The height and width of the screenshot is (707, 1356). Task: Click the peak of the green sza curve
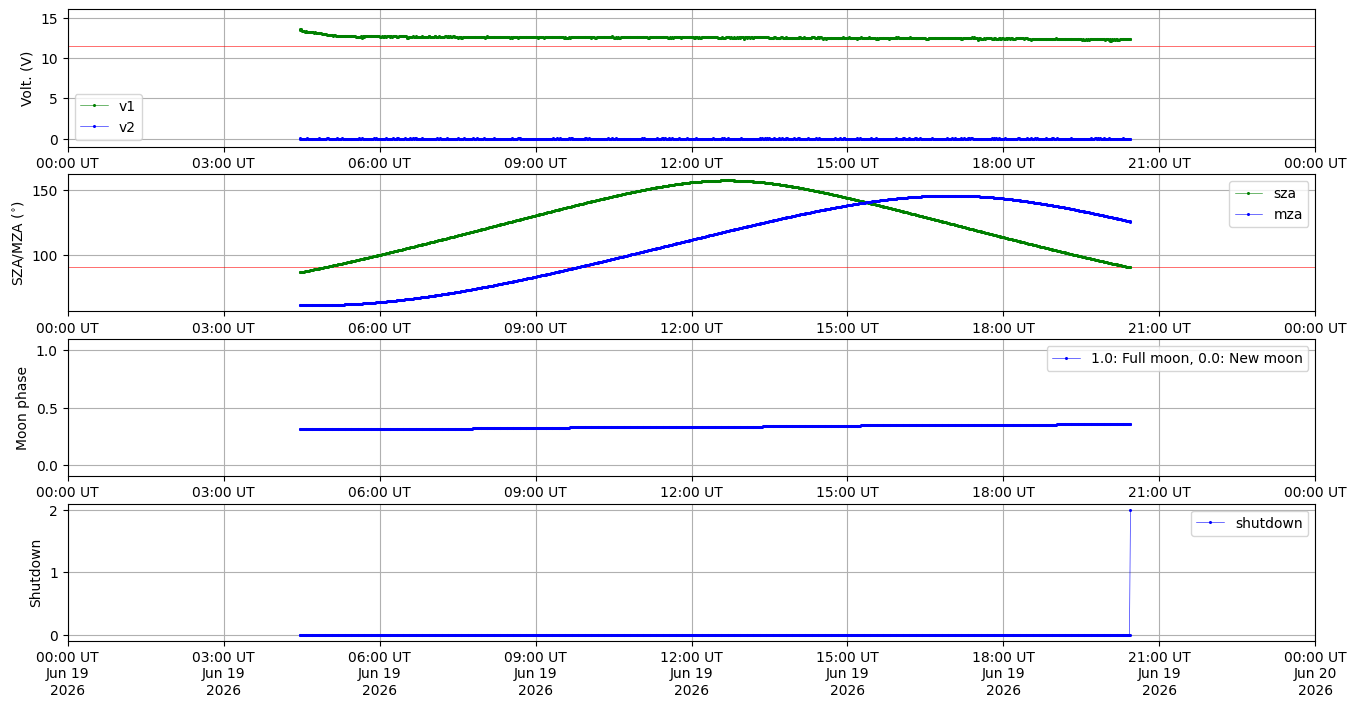(x=722, y=181)
